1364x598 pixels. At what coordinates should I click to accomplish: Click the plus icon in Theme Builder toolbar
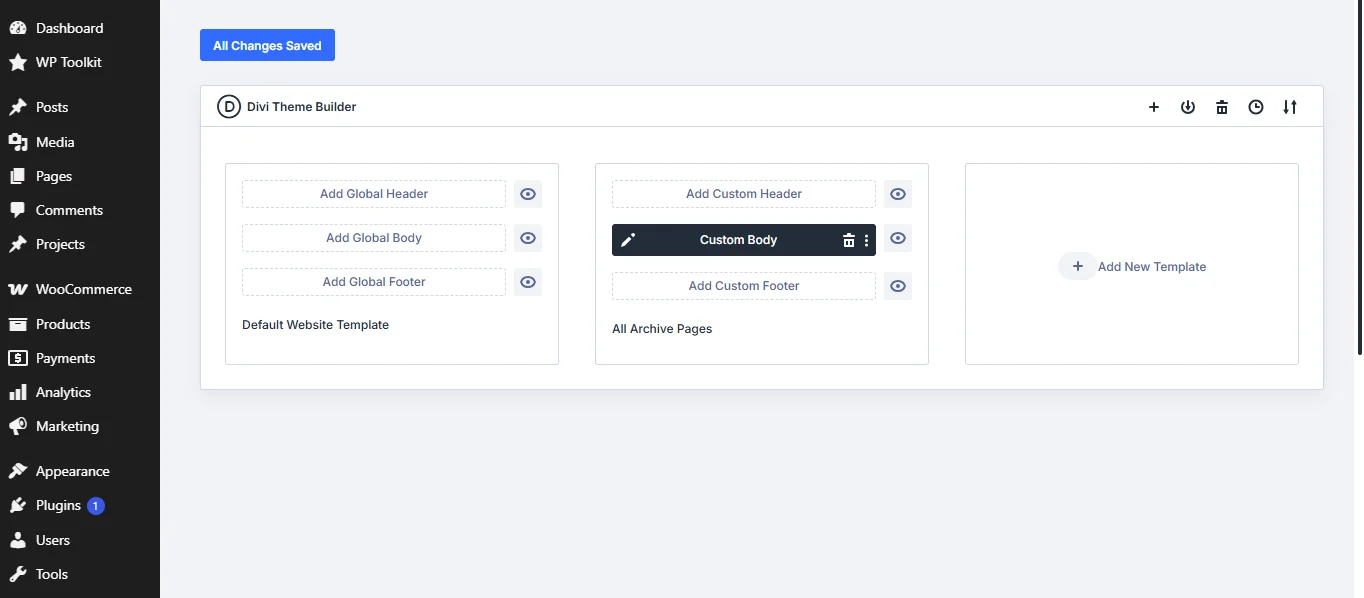click(x=1154, y=107)
